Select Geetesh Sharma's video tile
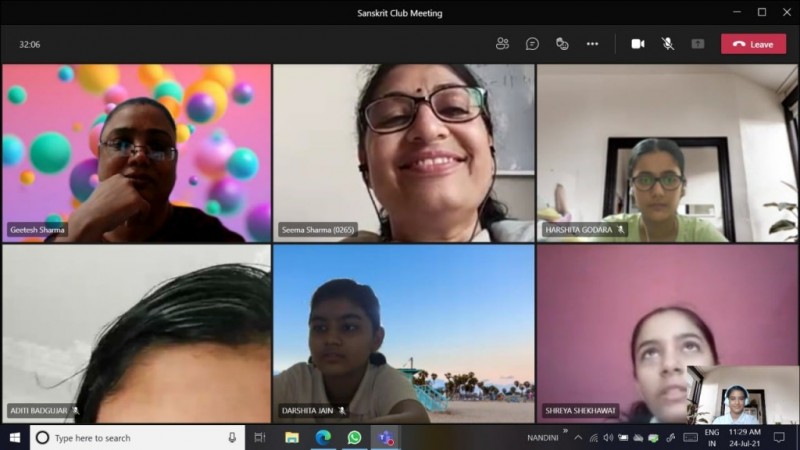800x450 pixels. (x=137, y=153)
